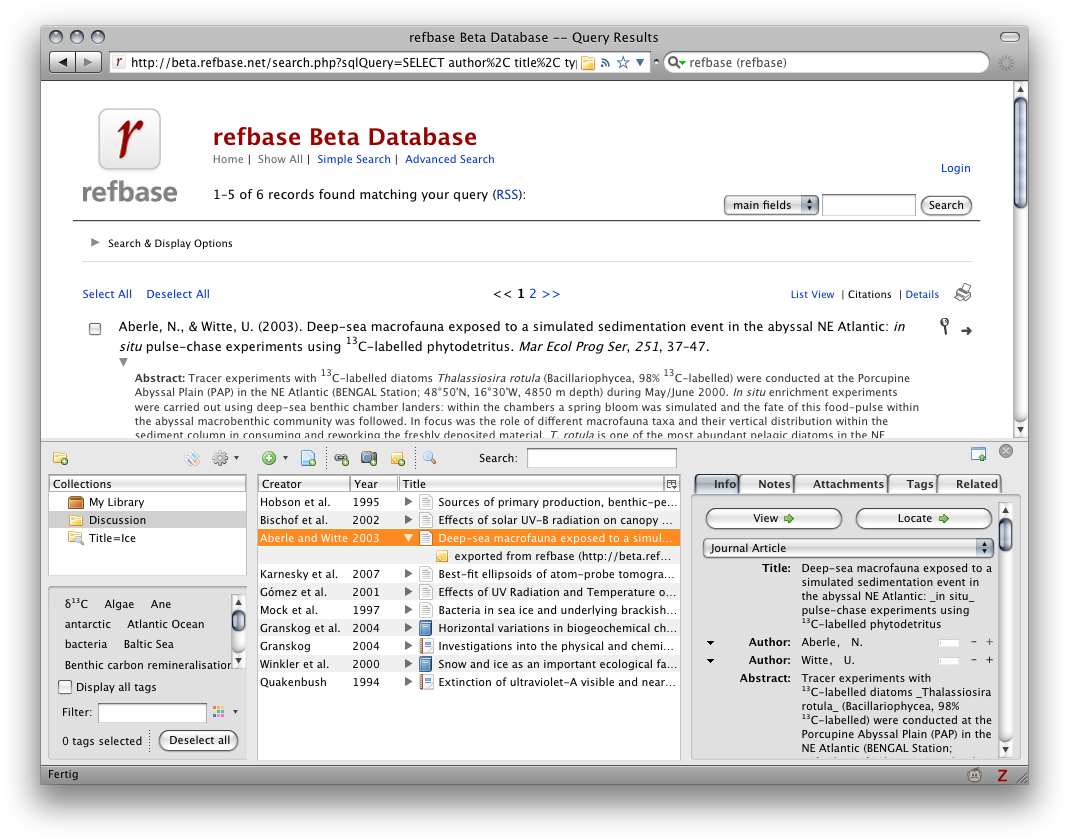Open column picker icon in items list header
The image size is (1069, 840).
pos(672,484)
